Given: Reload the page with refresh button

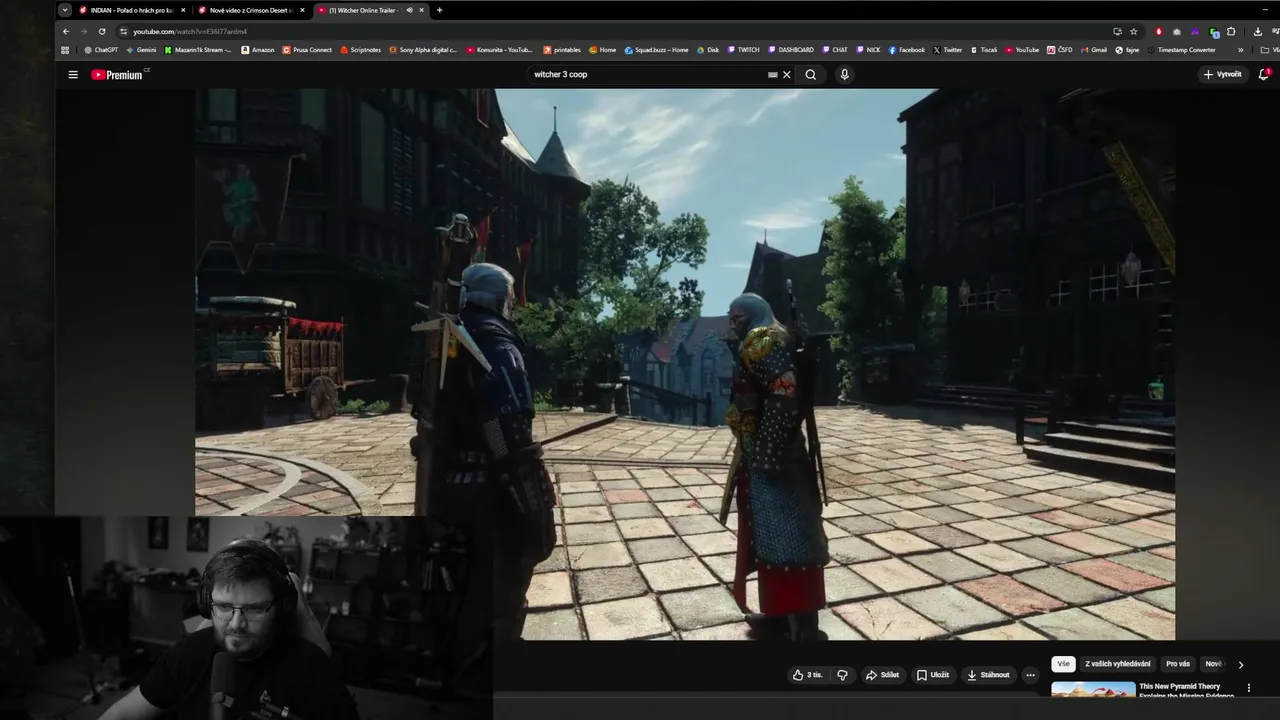Looking at the screenshot, I should 102,31.
